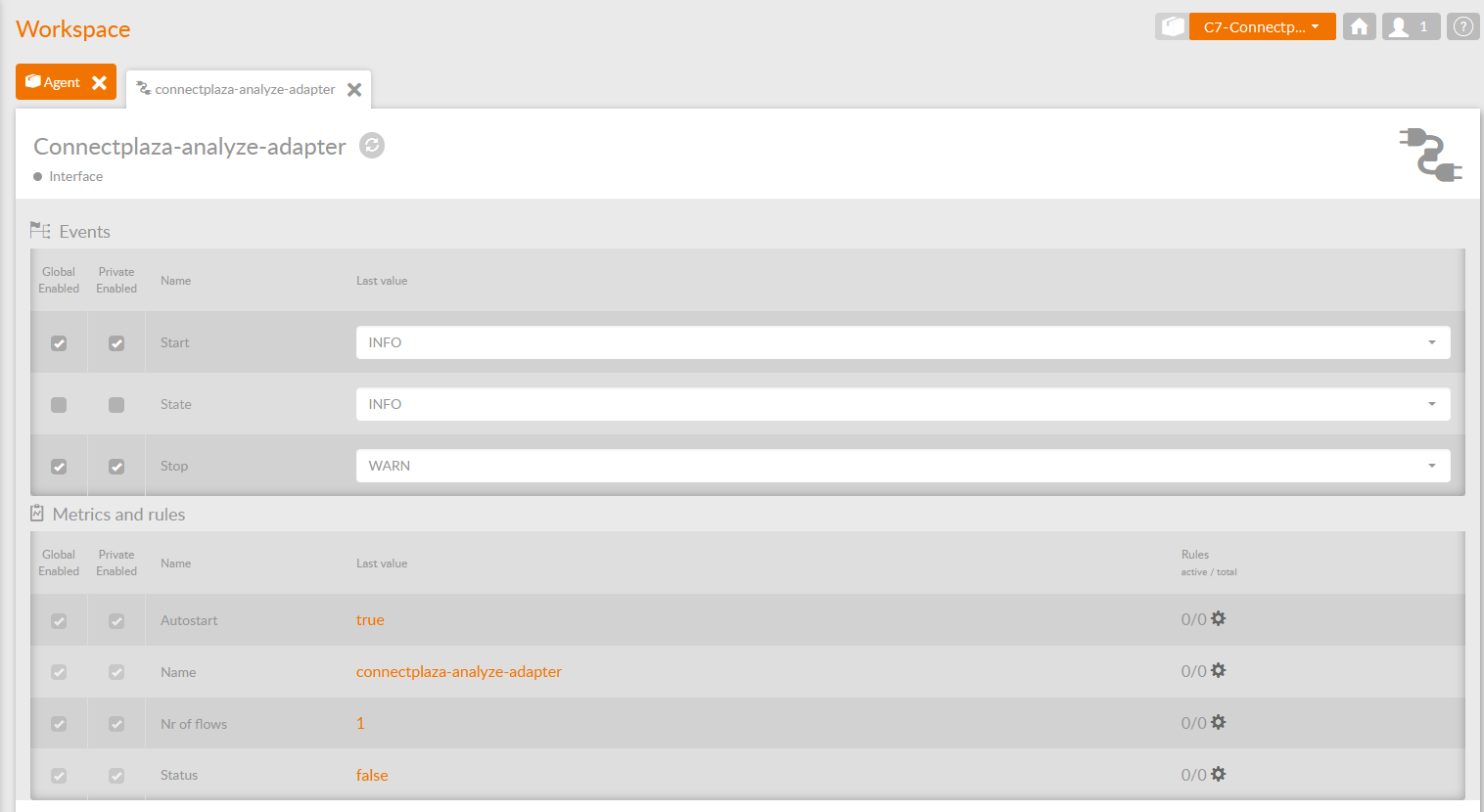
Task: Click the refresh icon beside Connectplaza-analyze-adapter title
Action: (x=372, y=146)
